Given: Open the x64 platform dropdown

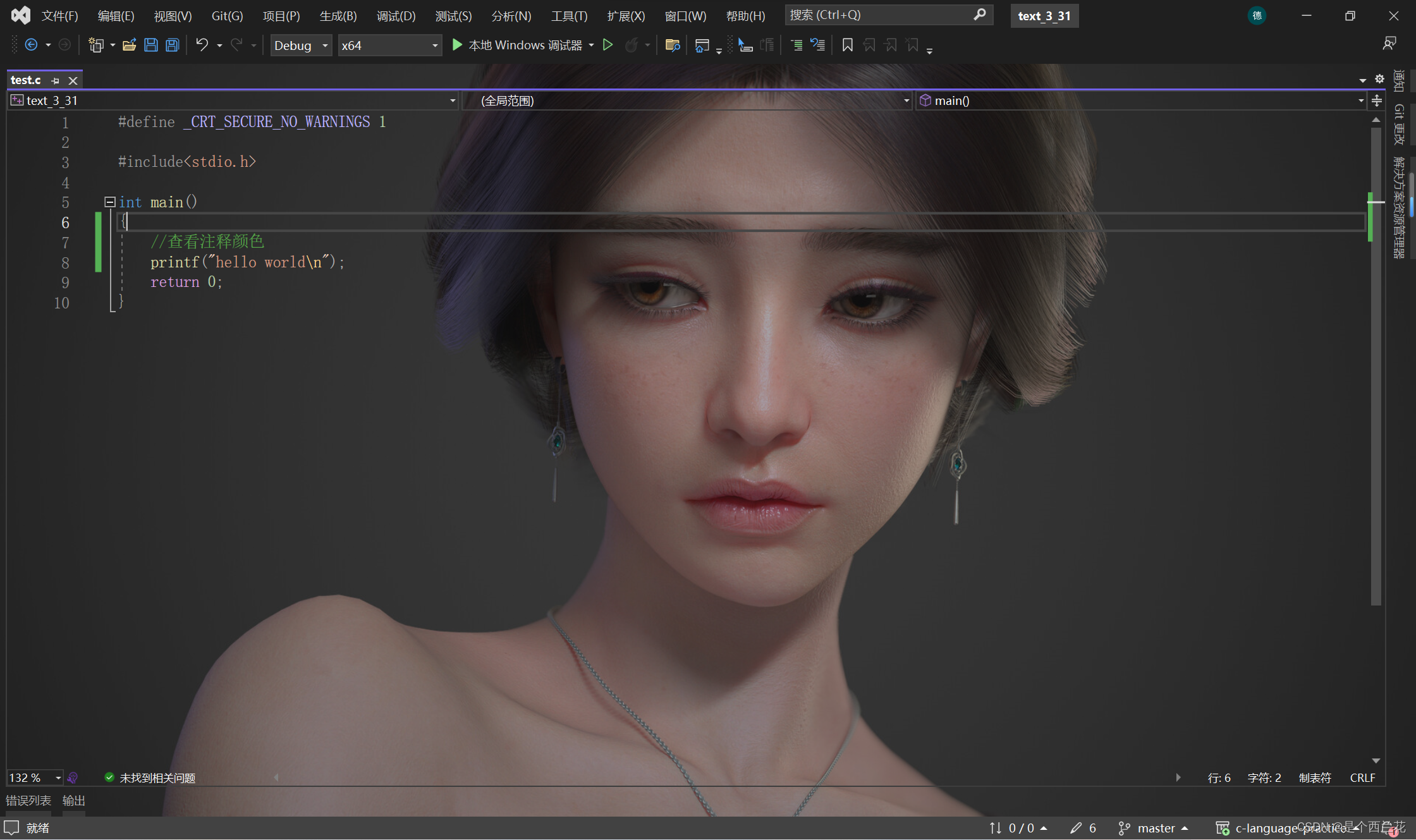Looking at the screenshot, I should point(434,45).
